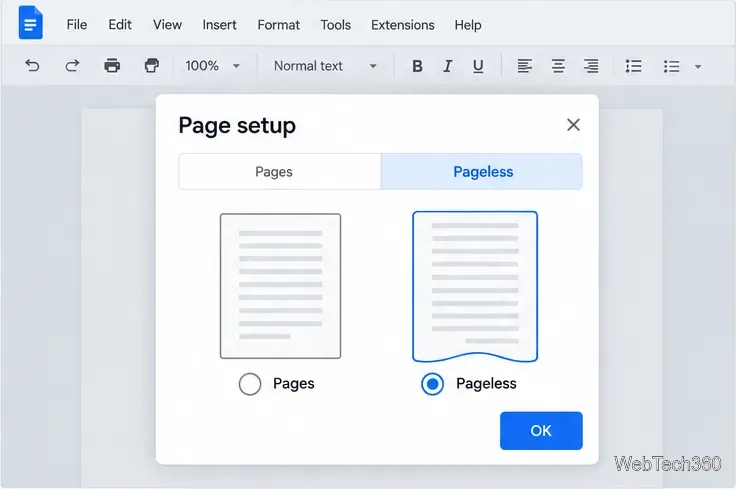Confirm Page setup with OK

541,431
